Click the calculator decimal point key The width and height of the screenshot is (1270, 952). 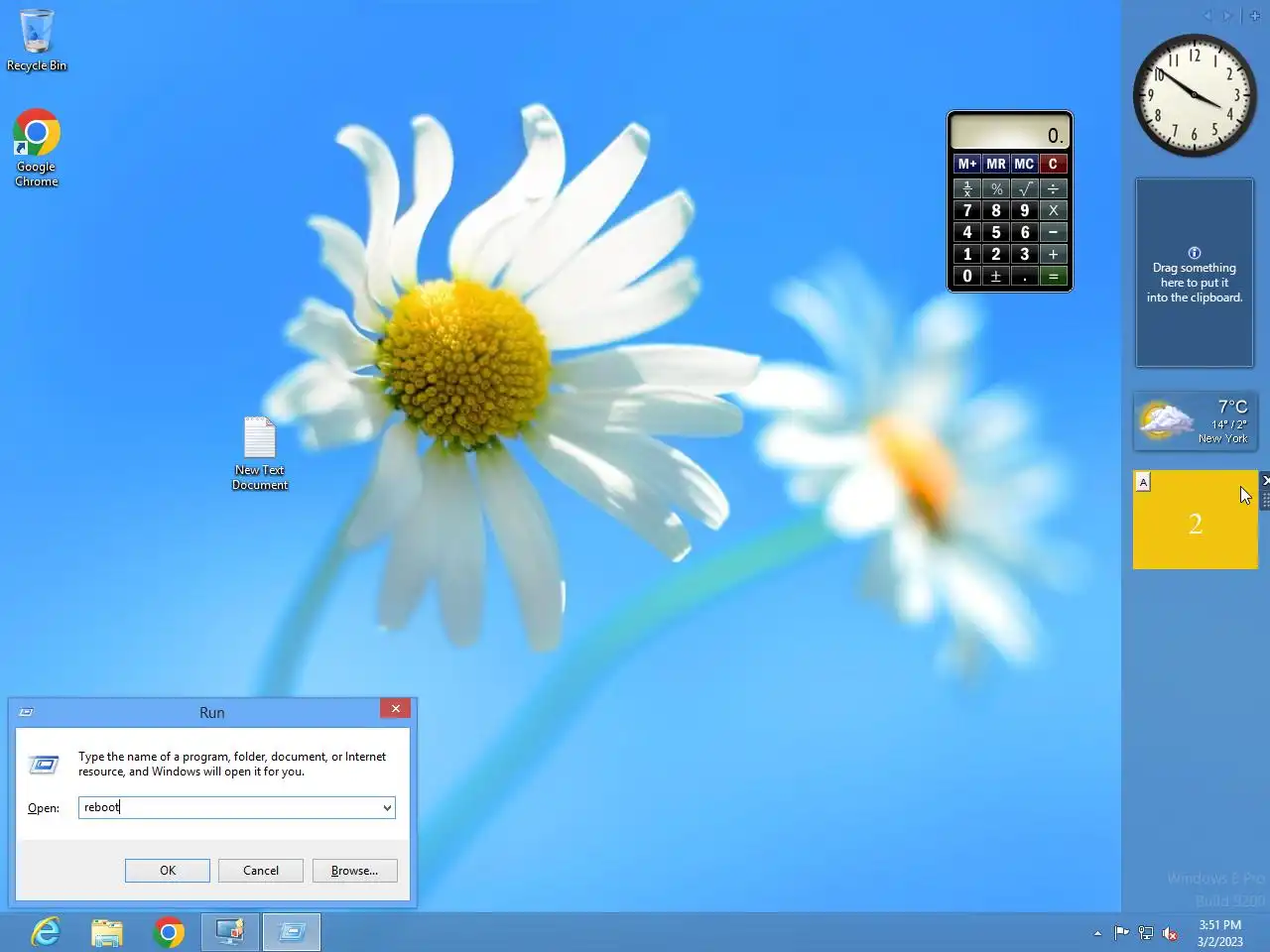(x=1024, y=276)
